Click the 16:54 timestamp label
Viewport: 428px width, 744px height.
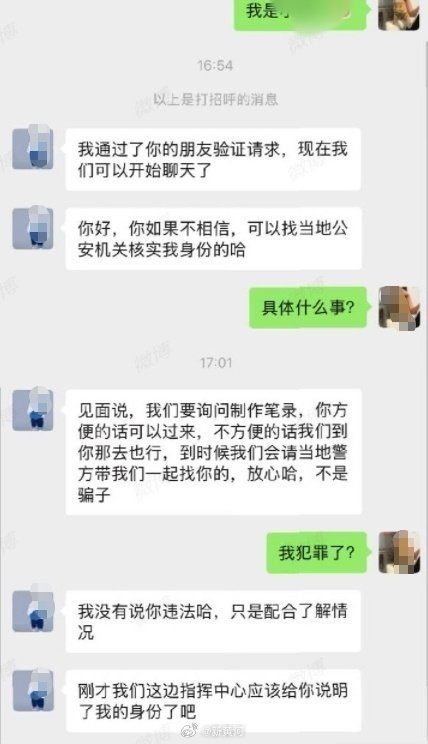[215, 65]
